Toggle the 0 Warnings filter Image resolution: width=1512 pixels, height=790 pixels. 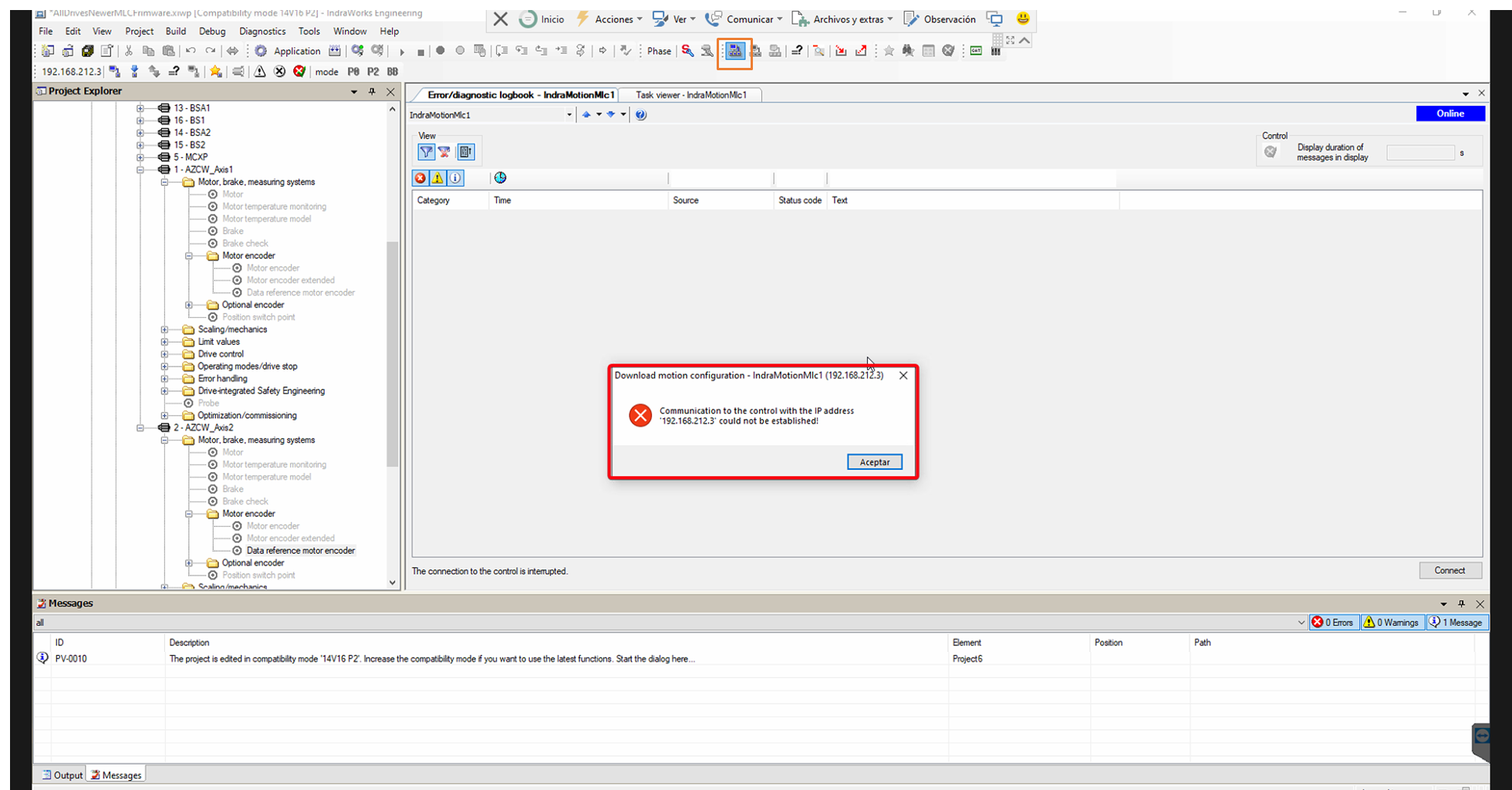coord(1392,623)
